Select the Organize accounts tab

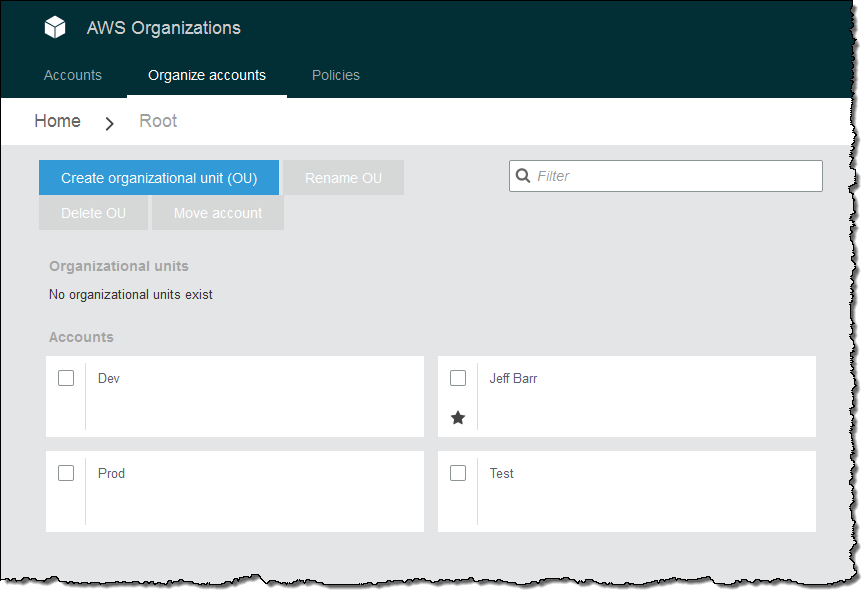click(x=207, y=76)
